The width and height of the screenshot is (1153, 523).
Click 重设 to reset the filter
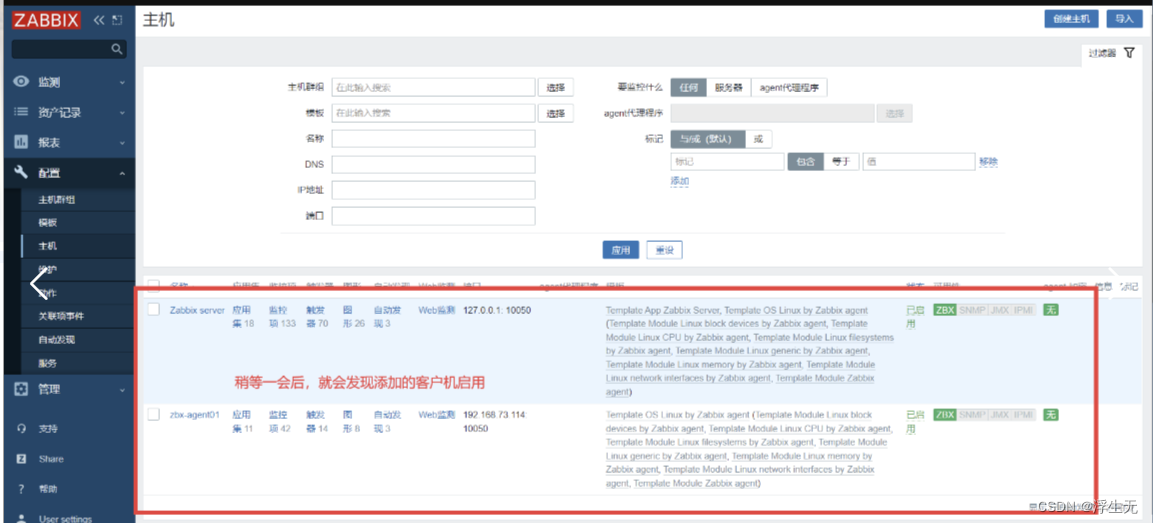coord(665,250)
